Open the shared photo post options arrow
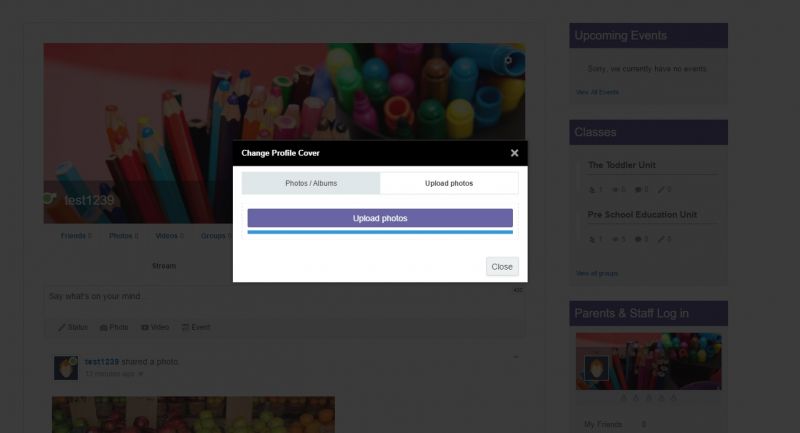800x433 pixels. (x=516, y=357)
